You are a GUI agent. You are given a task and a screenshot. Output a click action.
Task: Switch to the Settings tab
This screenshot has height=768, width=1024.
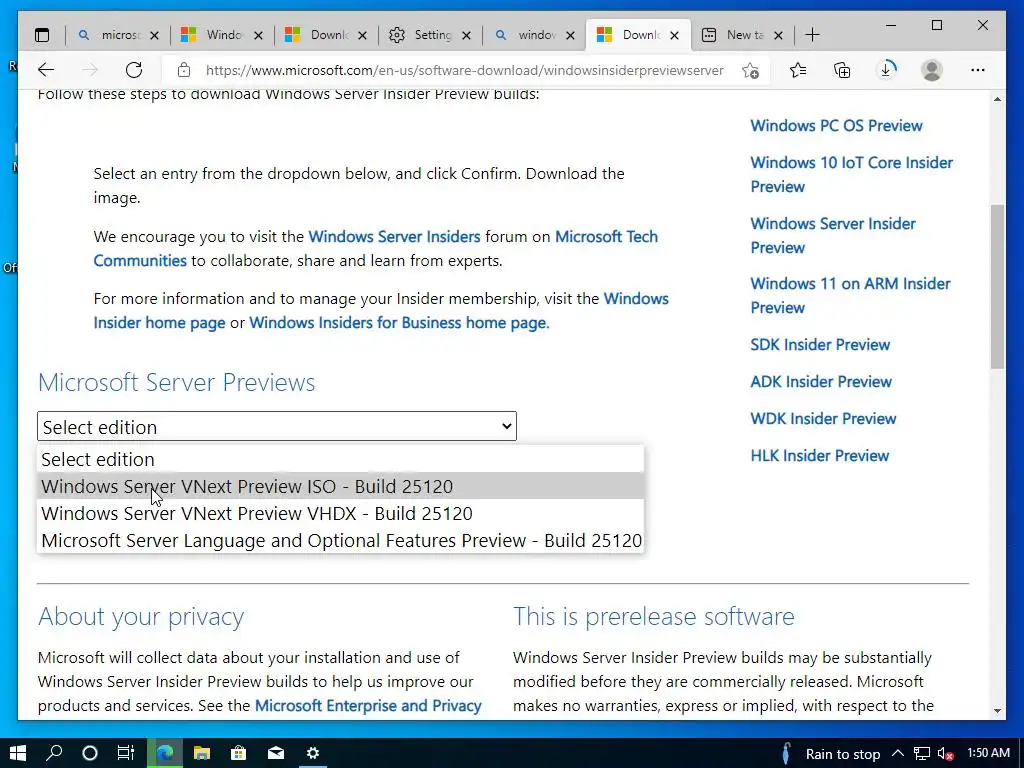430,35
